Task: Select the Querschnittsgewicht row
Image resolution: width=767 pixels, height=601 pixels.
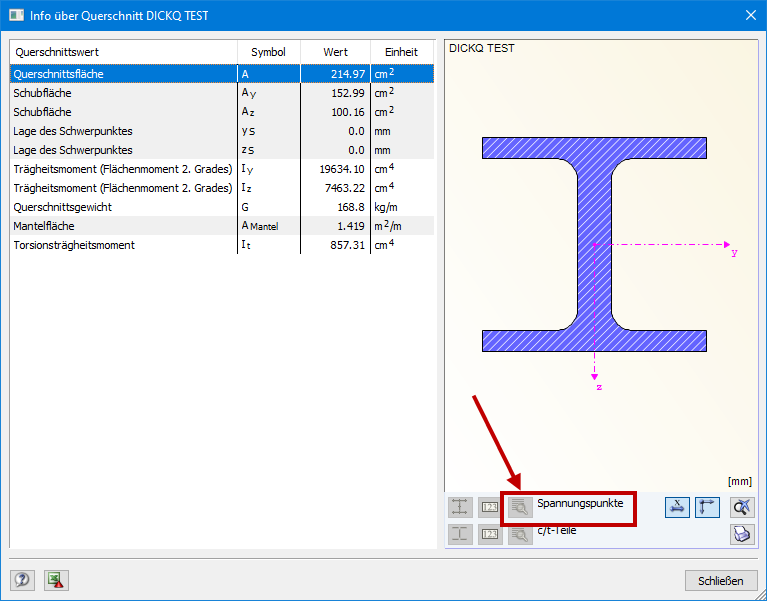Action: point(222,207)
